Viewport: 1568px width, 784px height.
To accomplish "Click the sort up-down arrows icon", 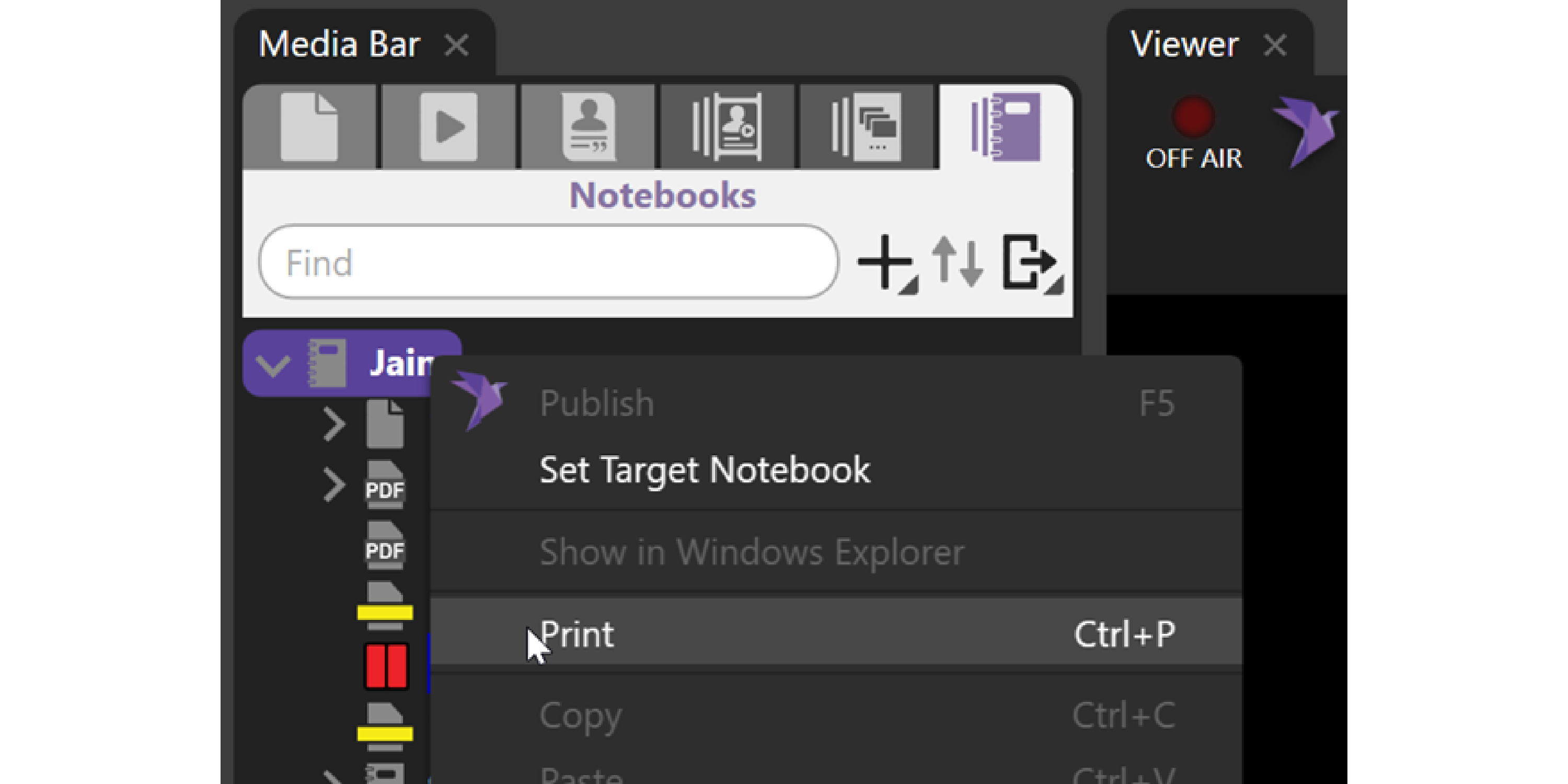I will pyautogui.click(x=958, y=263).
